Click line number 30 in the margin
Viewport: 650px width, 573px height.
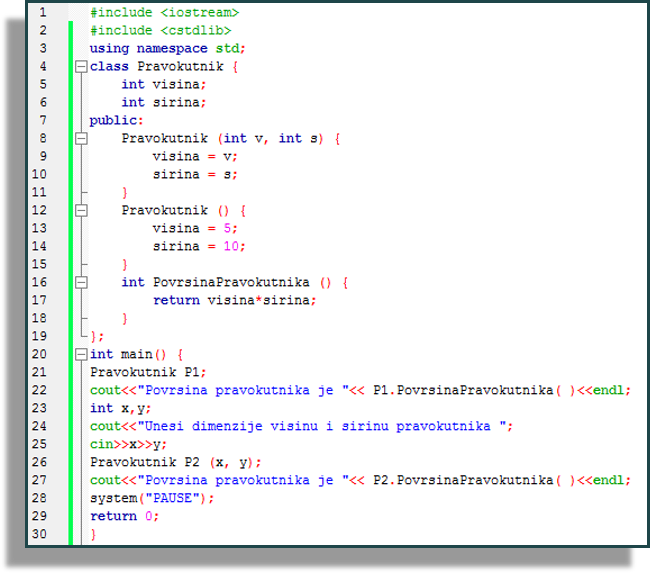click(x=40, y=534)
